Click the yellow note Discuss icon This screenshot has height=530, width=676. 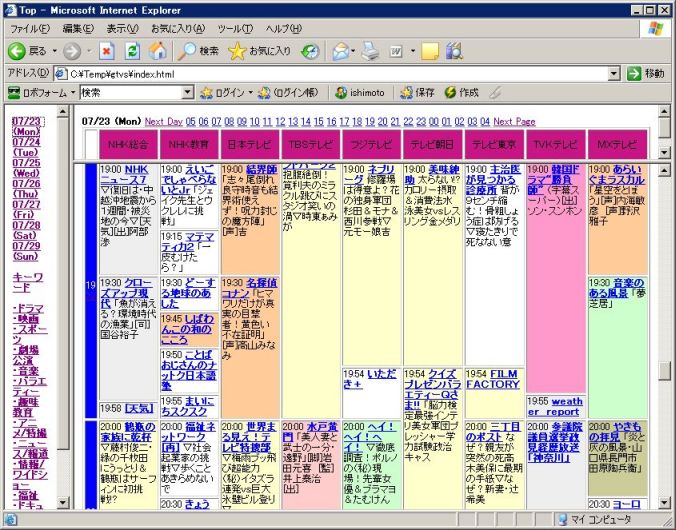point(430,51)
